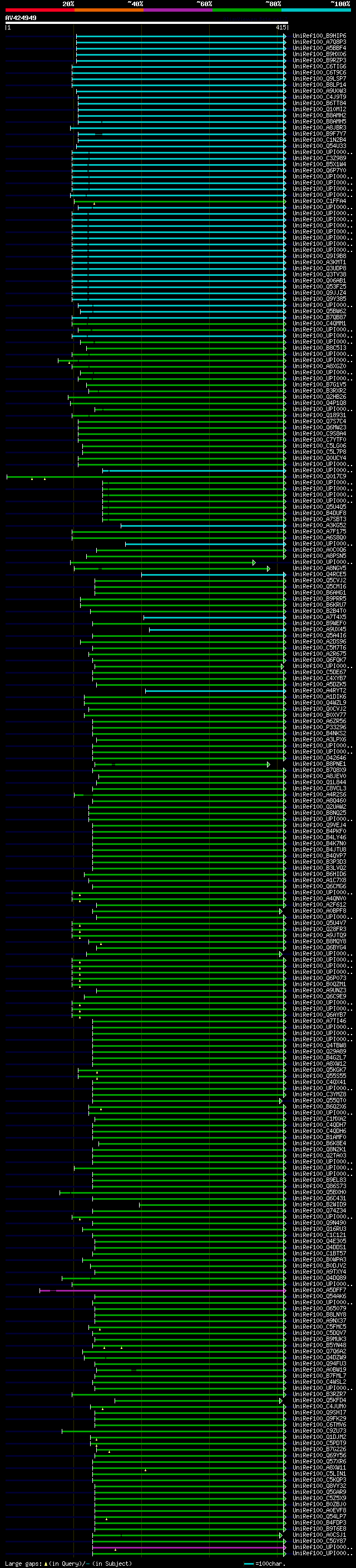Open hit UniRef100_A7Q8P3

(x=319, y=42)
